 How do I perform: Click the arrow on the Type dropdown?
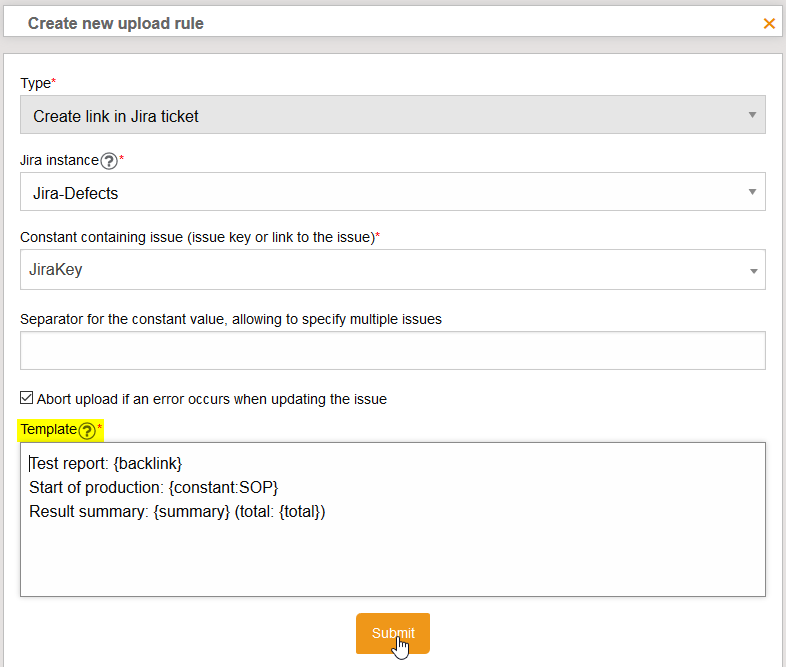752,116
